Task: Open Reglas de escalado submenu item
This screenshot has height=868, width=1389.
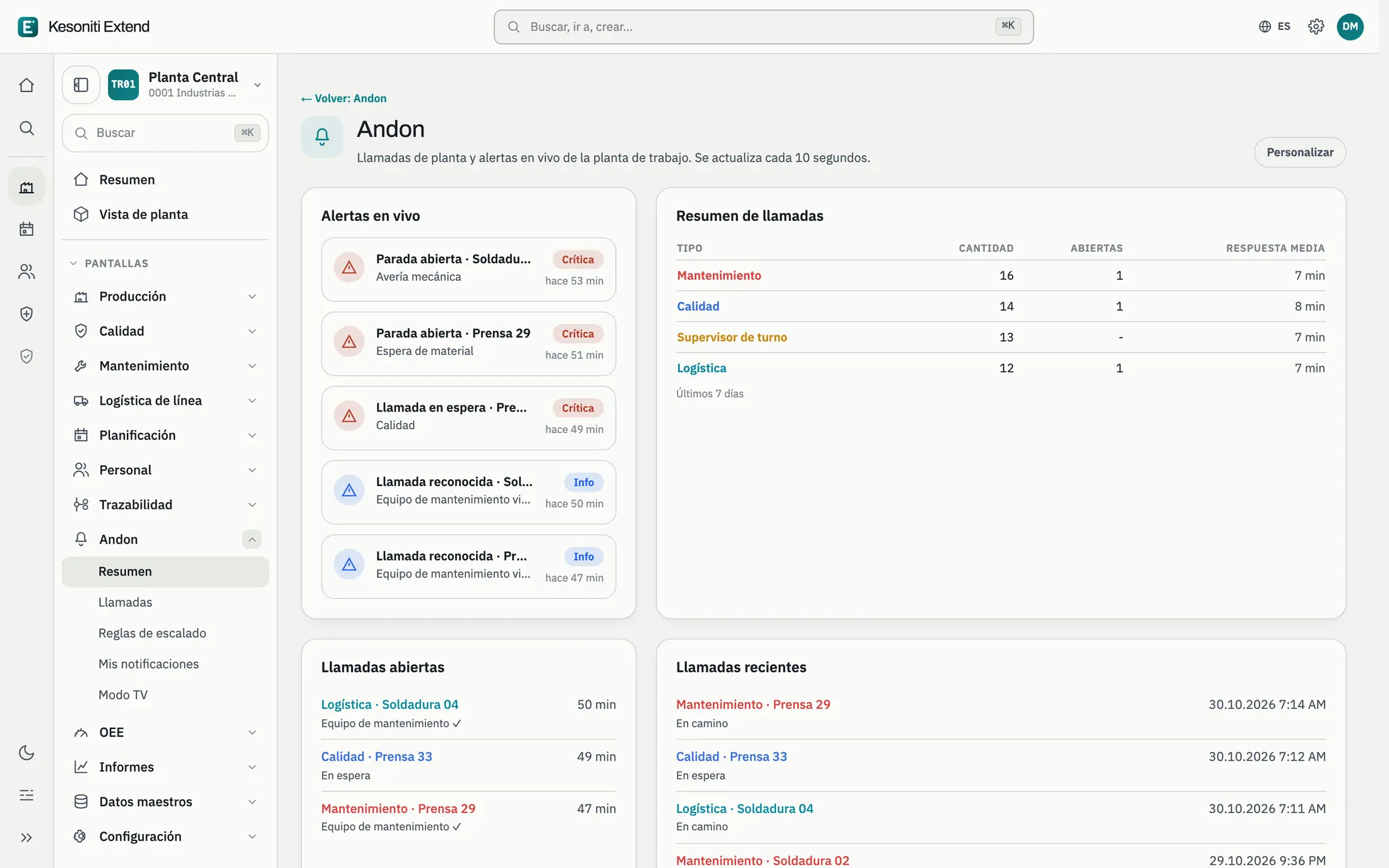Action: click(x=165, y=633)
